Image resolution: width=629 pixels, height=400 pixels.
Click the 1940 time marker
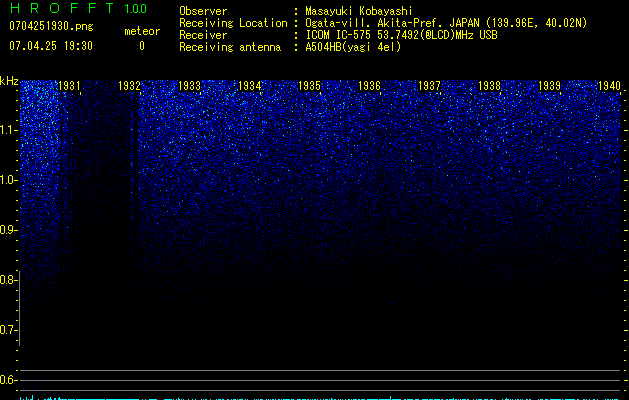609,86
